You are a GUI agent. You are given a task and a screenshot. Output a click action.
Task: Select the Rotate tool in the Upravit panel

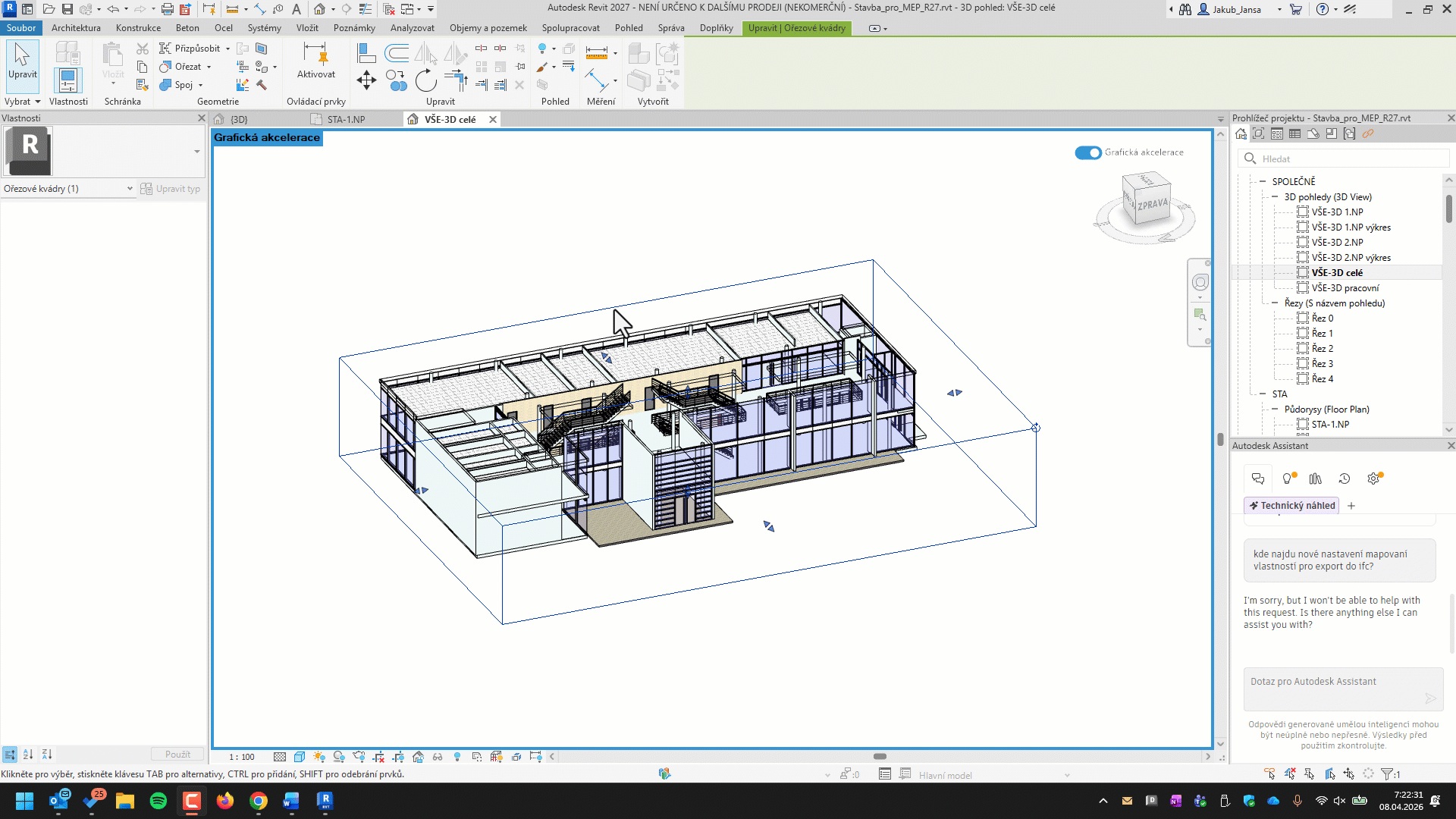click(426, 80)
